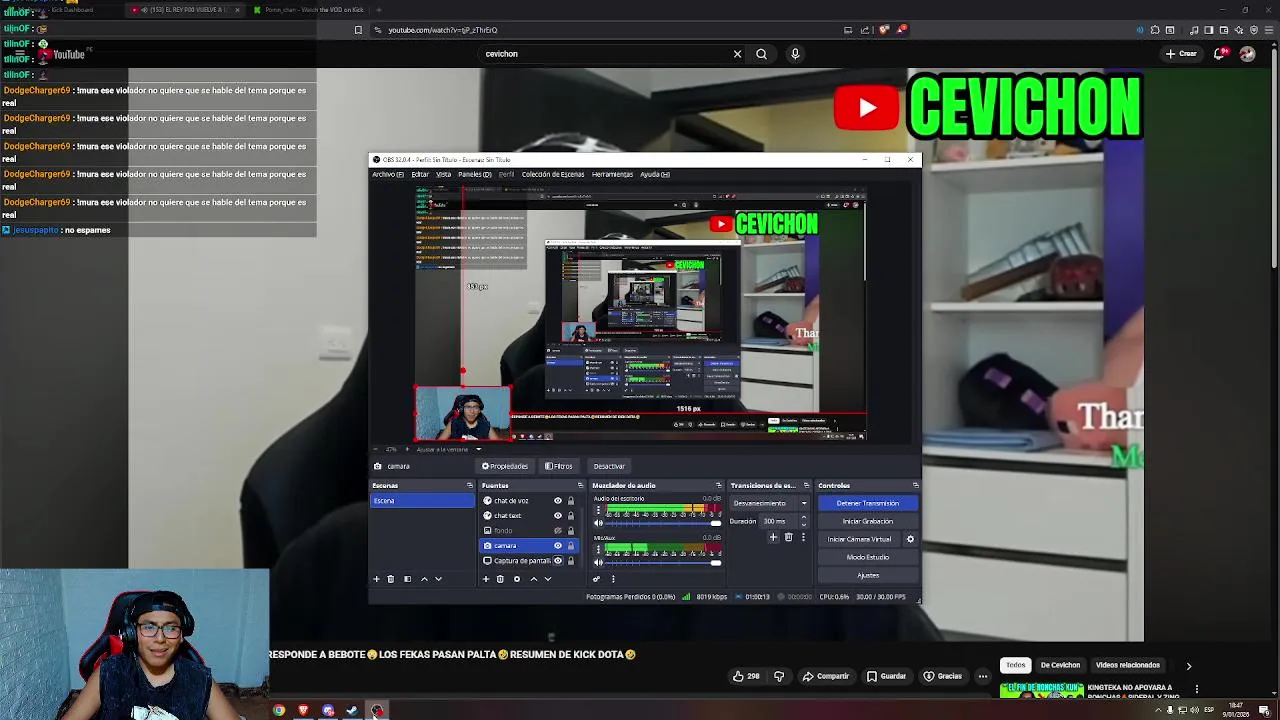Open Propiedades for camara source
This screenshot has height=720, width=1280.
click(x=505, y=466)
